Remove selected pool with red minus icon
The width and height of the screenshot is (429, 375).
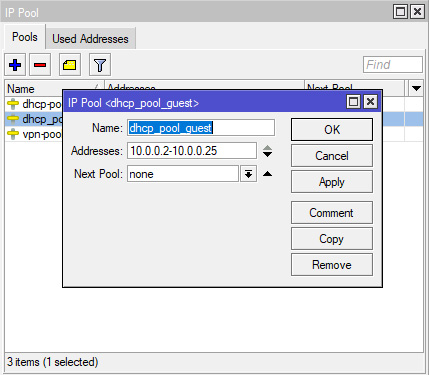coord(40,65)
